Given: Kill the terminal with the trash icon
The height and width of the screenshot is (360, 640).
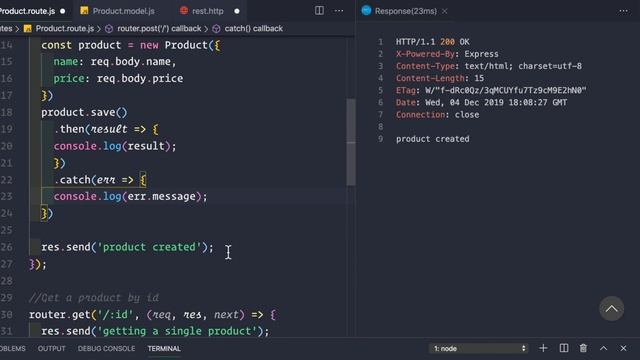Looking at the screenshot, I should click(x=583, y=348).
